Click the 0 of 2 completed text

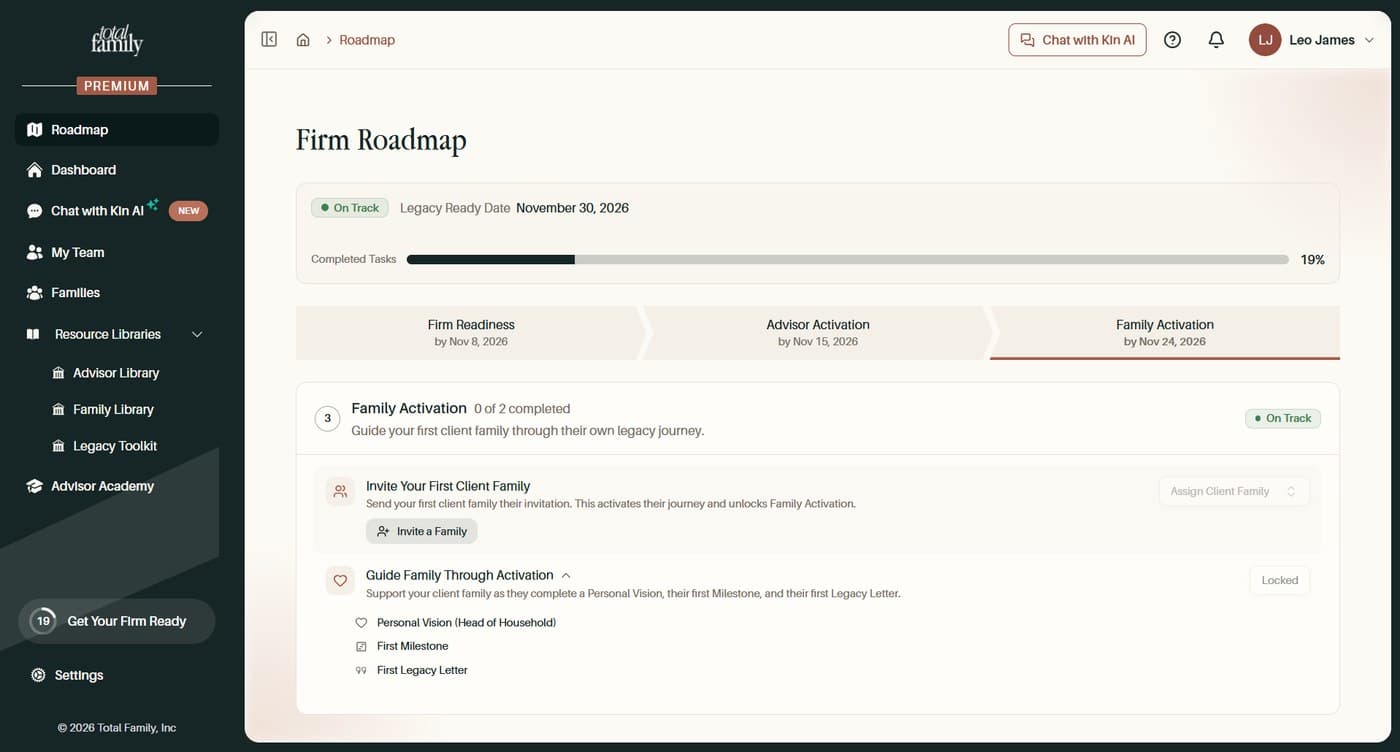(x=522, y=409)
